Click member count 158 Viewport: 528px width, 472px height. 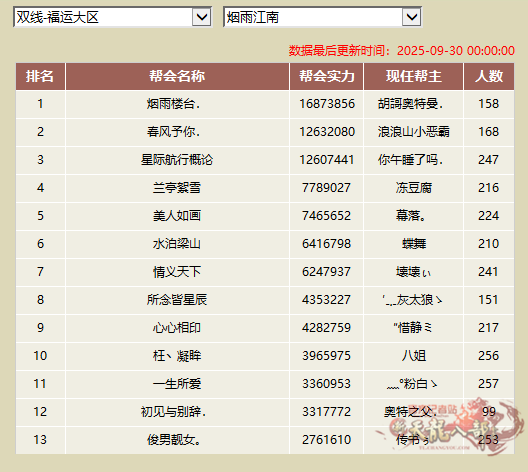click(489, 104)
